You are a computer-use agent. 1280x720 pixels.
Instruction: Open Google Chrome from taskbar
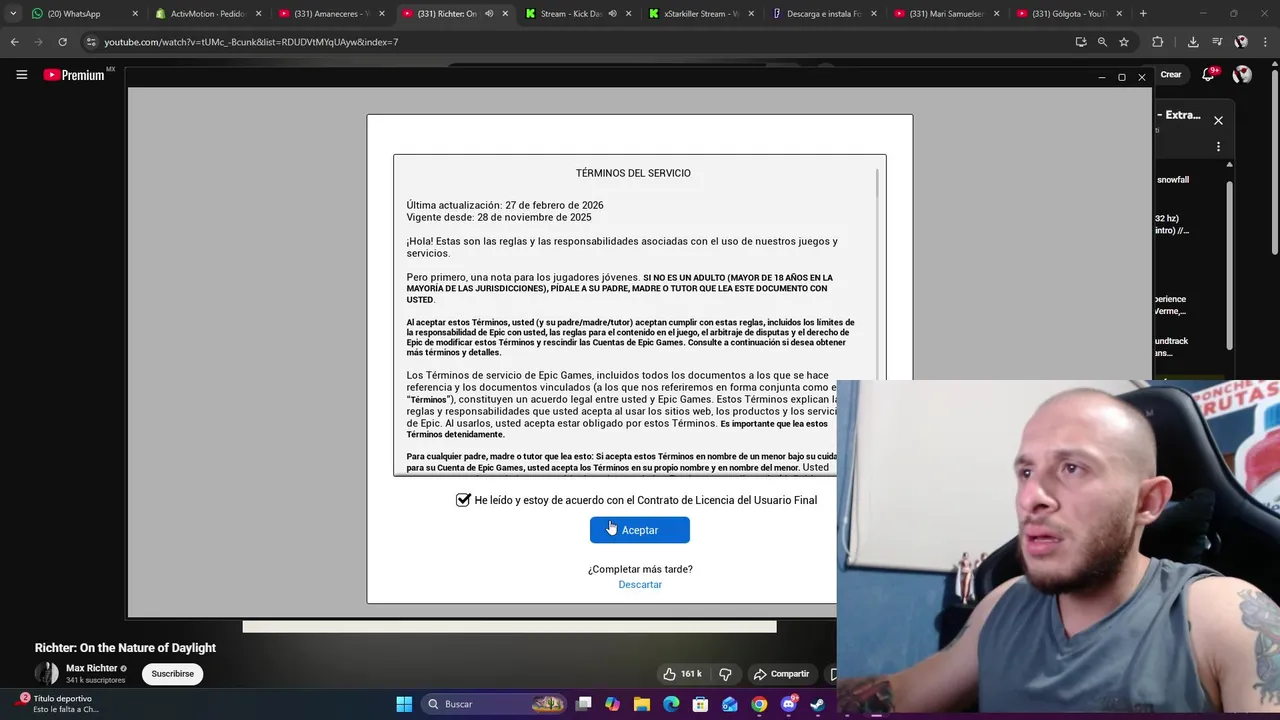tap(760, 704)
